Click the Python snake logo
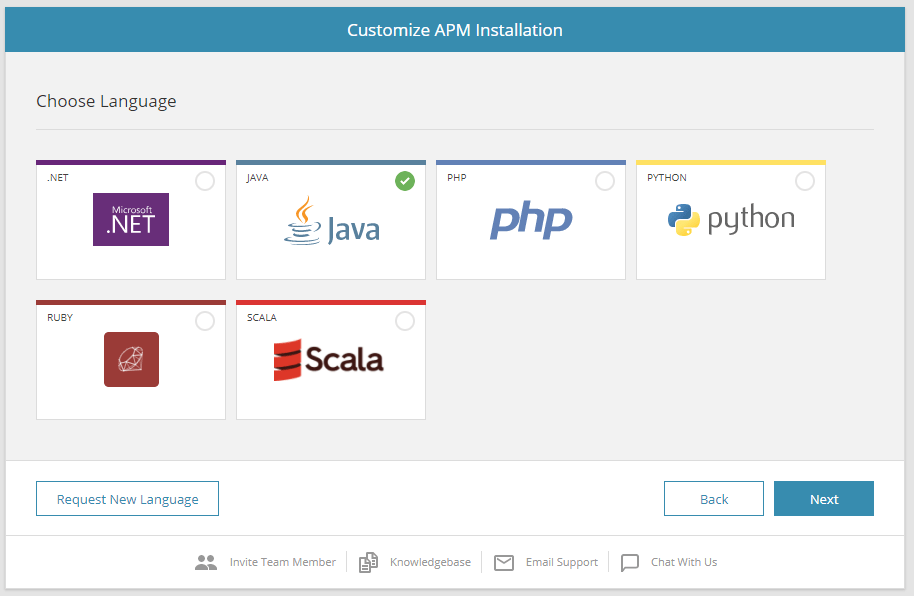This screenshot has width=914, height=596. tap(684, 220)
